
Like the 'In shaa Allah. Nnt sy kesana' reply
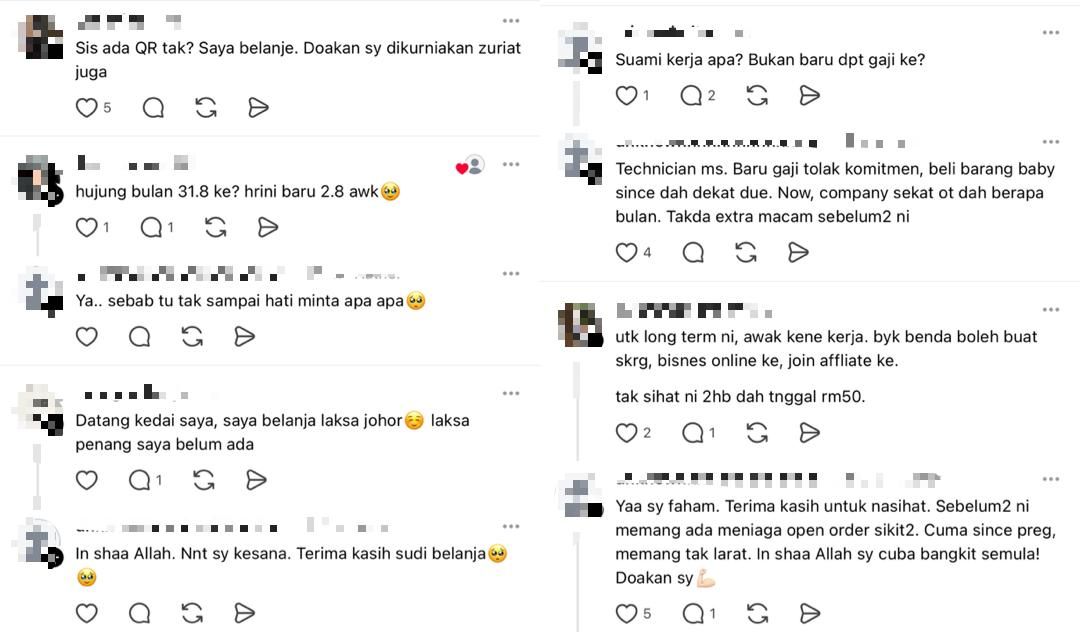click(86, 613)
